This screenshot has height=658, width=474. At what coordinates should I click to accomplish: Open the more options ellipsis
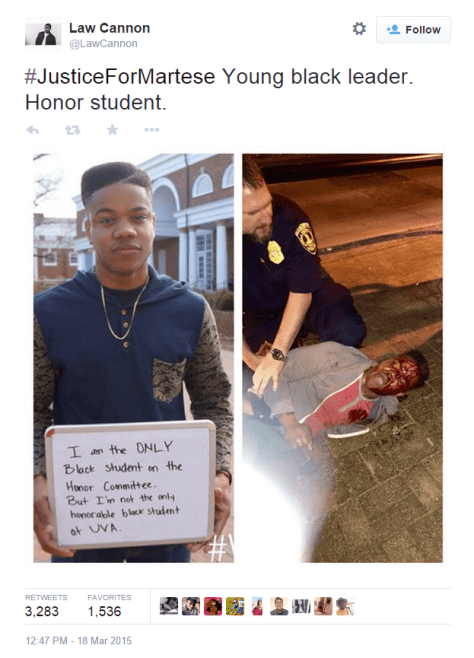[151, 130]
